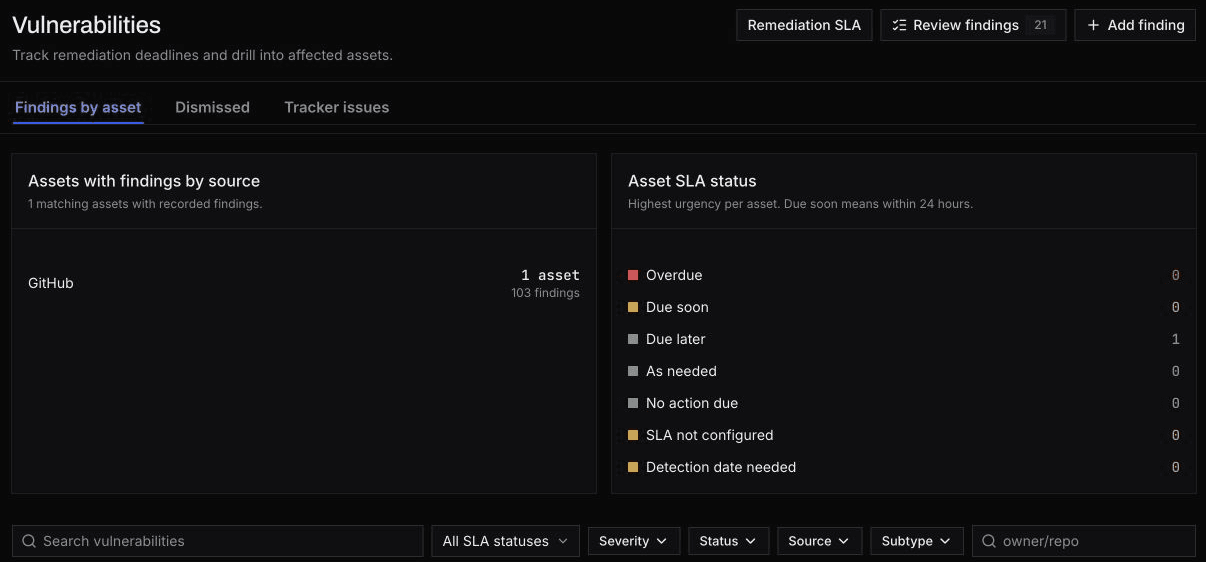Click the checklist icon in Review findings

(x=899, y=25)
